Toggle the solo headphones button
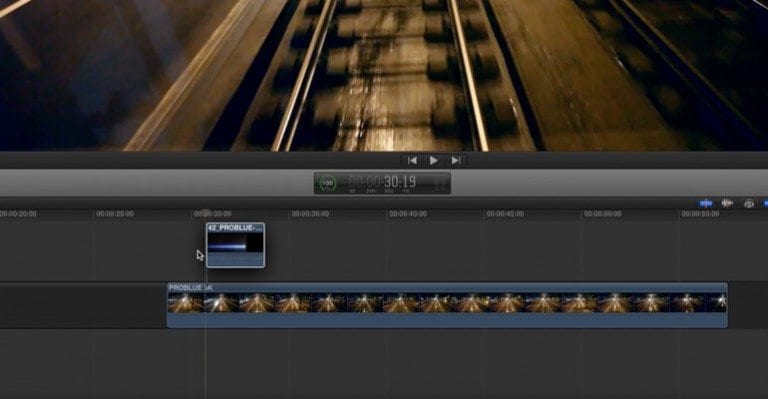 pyautogui.click(x=748, y=204)
